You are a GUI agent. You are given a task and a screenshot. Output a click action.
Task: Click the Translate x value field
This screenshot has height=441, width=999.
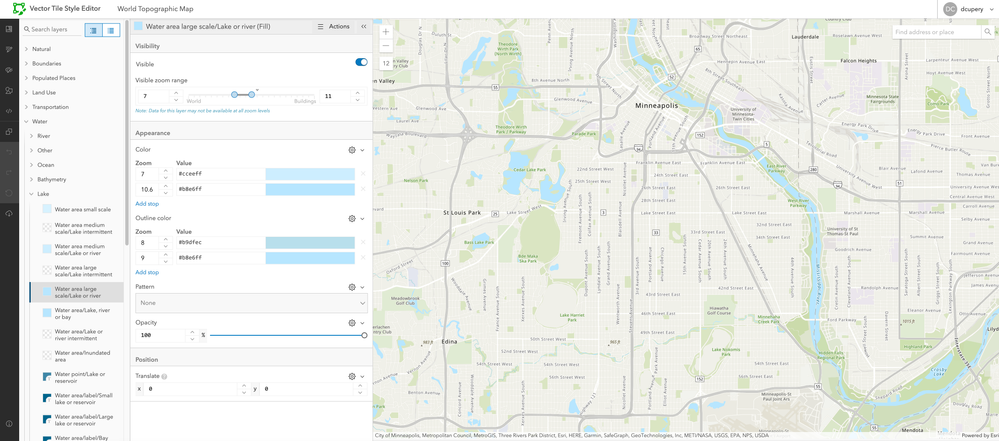190,389
